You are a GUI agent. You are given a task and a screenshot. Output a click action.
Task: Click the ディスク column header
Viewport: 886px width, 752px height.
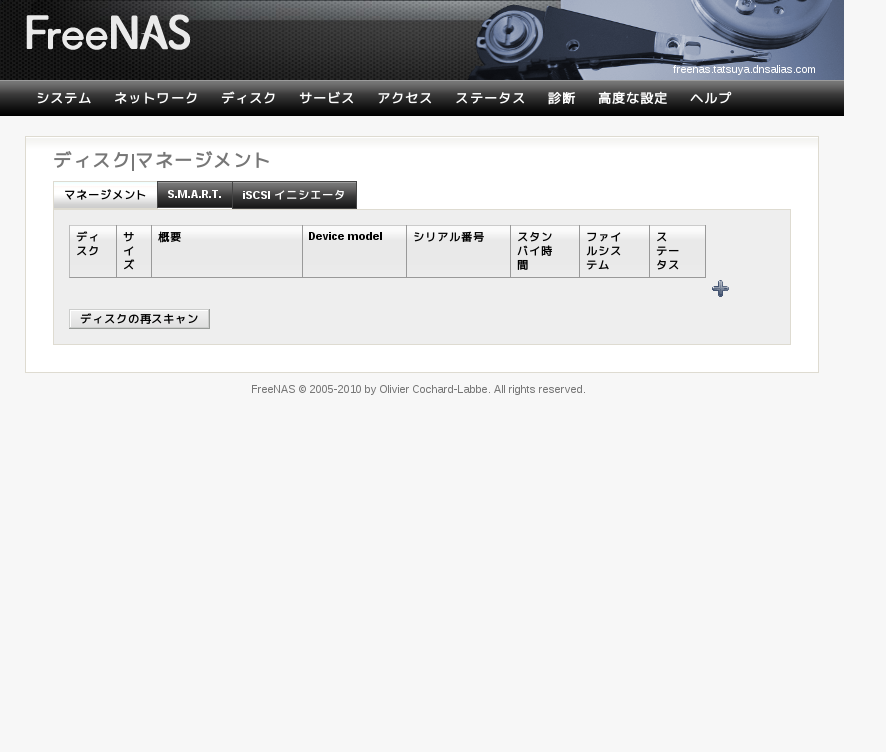93,251
